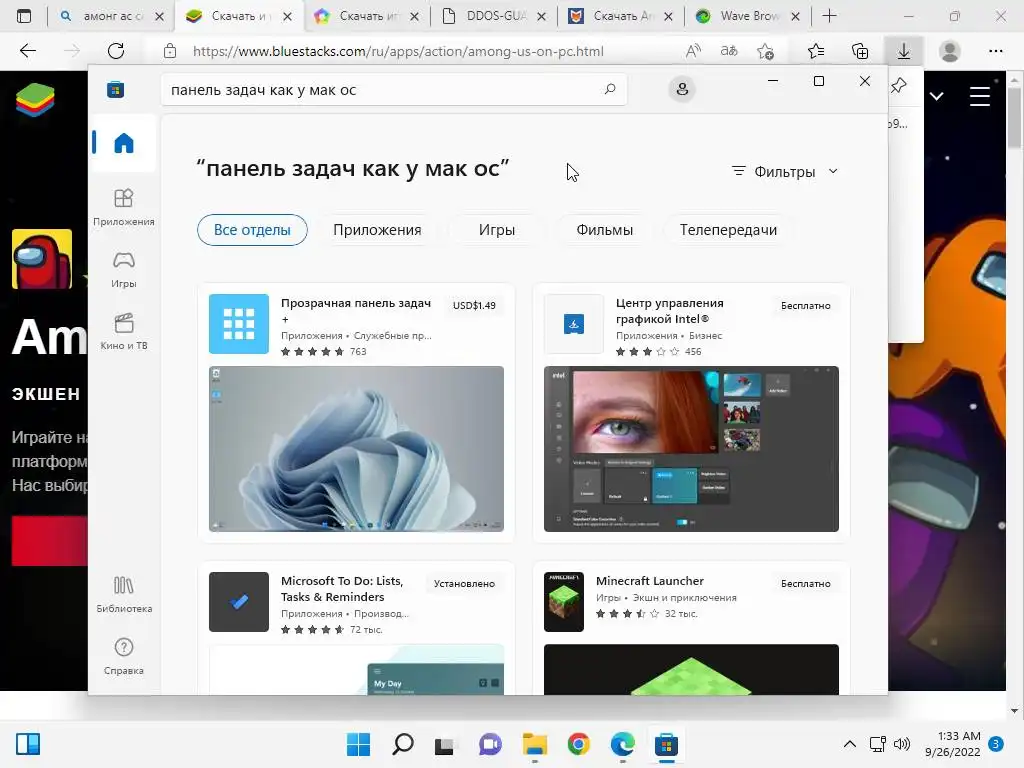Select Все отделы filter tab
The image size is (1024, 768).
pyautogui.click(x=252, y=230)
